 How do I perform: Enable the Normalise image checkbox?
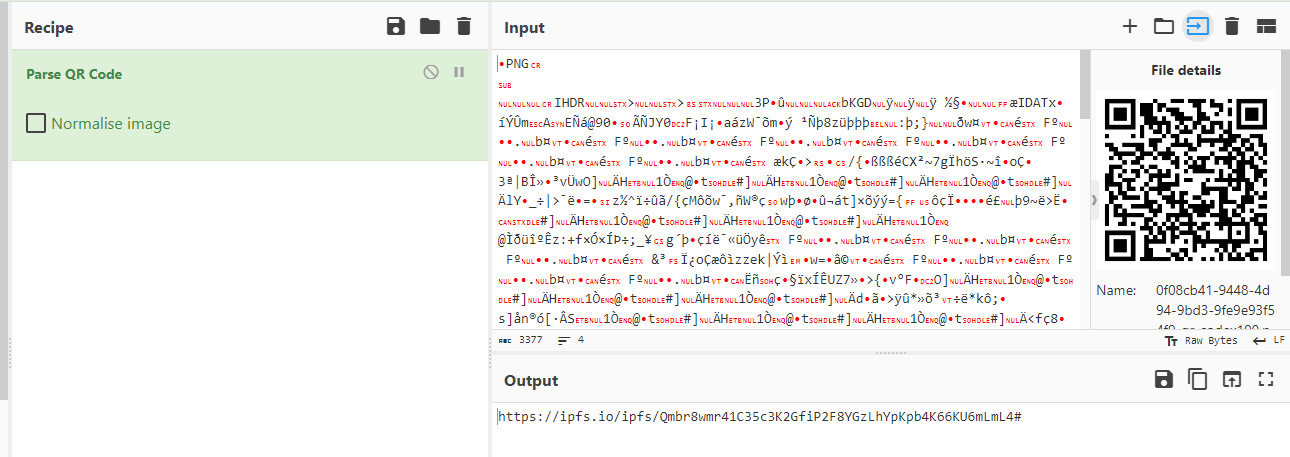pos(36,124)
